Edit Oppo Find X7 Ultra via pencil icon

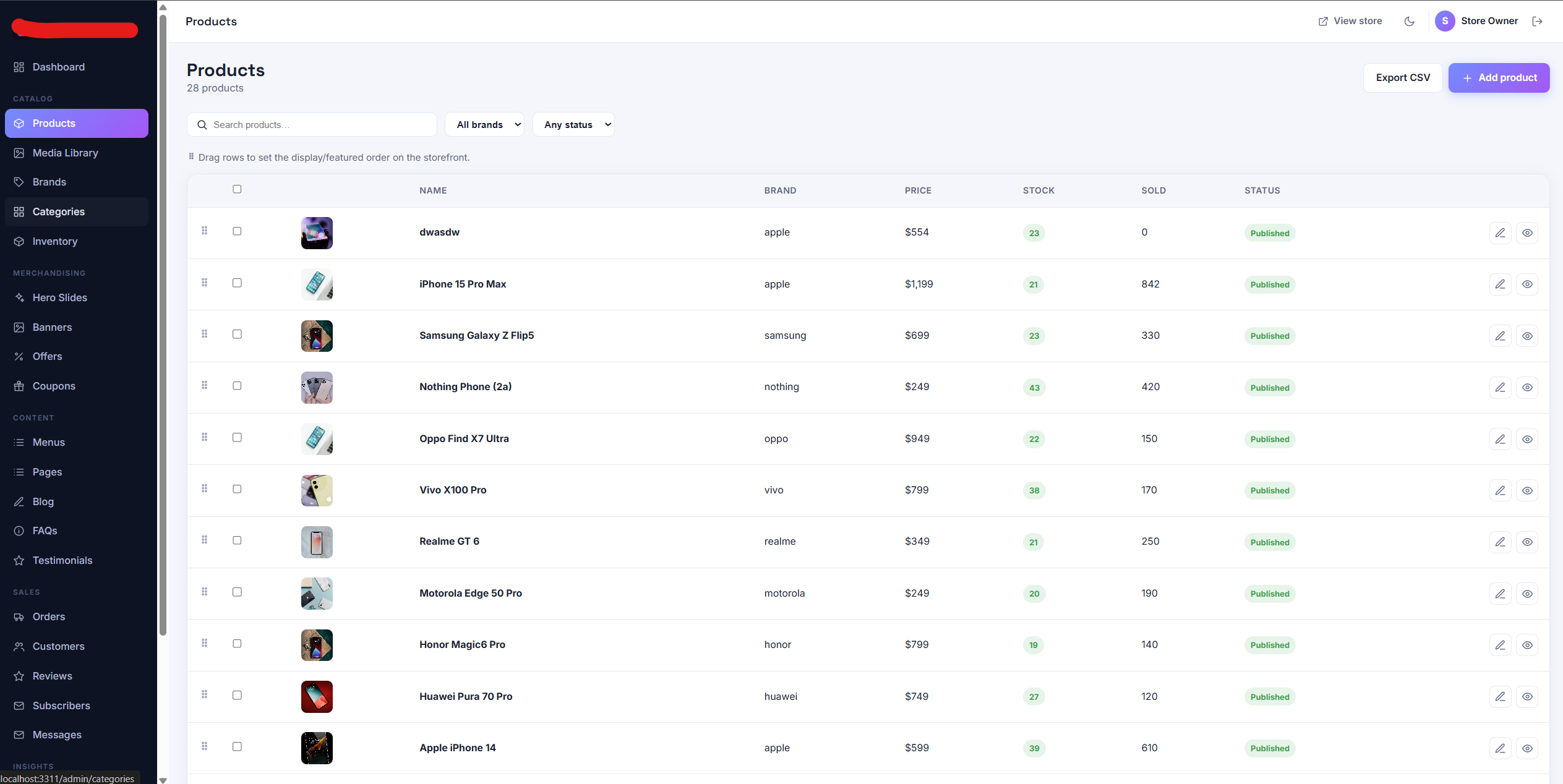[1500, 439]
